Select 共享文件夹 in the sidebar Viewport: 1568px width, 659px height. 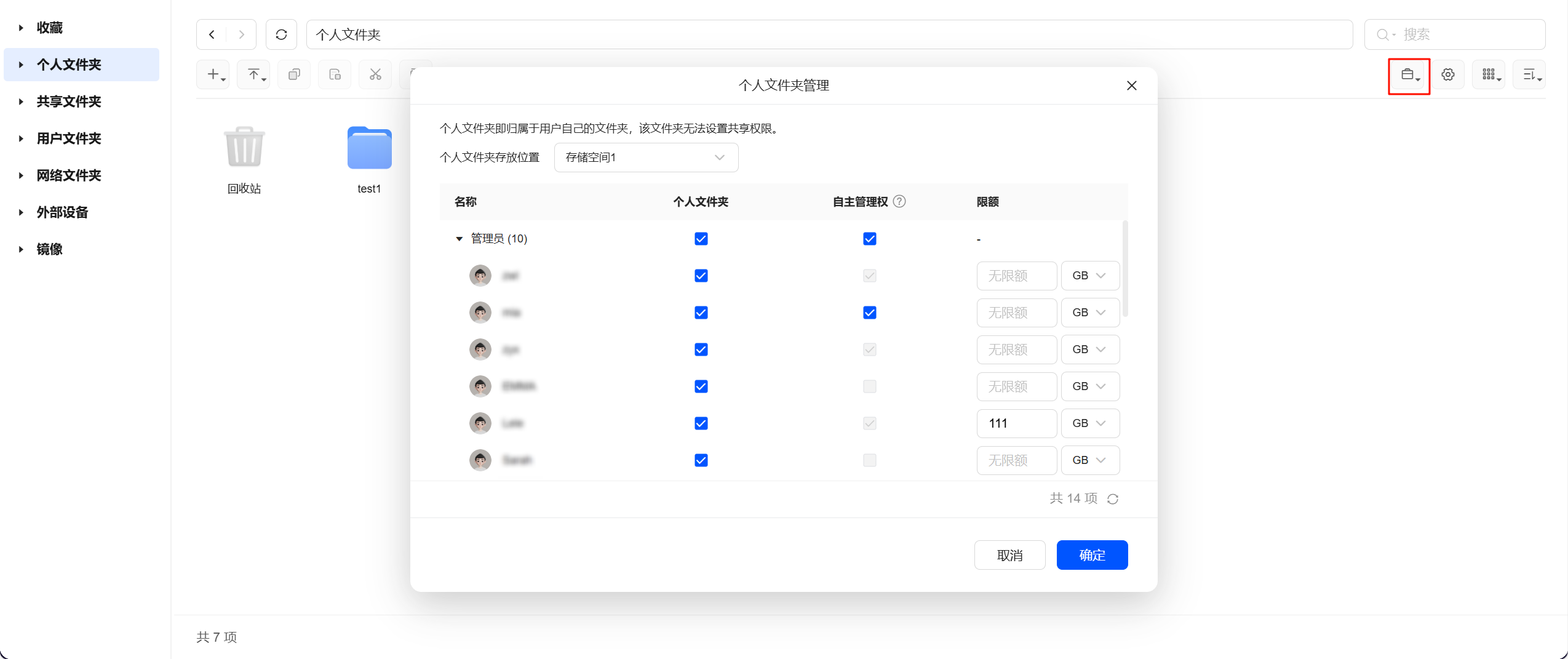[x=69, y=102]
